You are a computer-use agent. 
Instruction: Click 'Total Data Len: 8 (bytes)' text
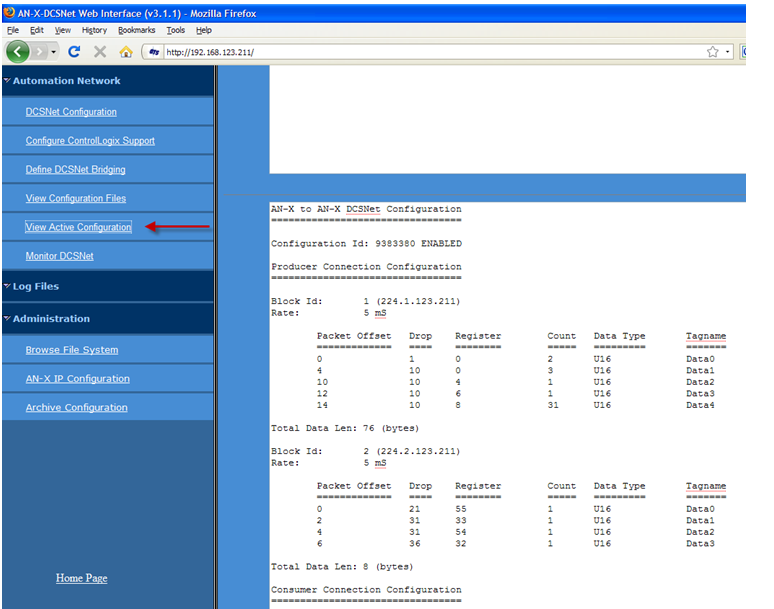[342, 567]
